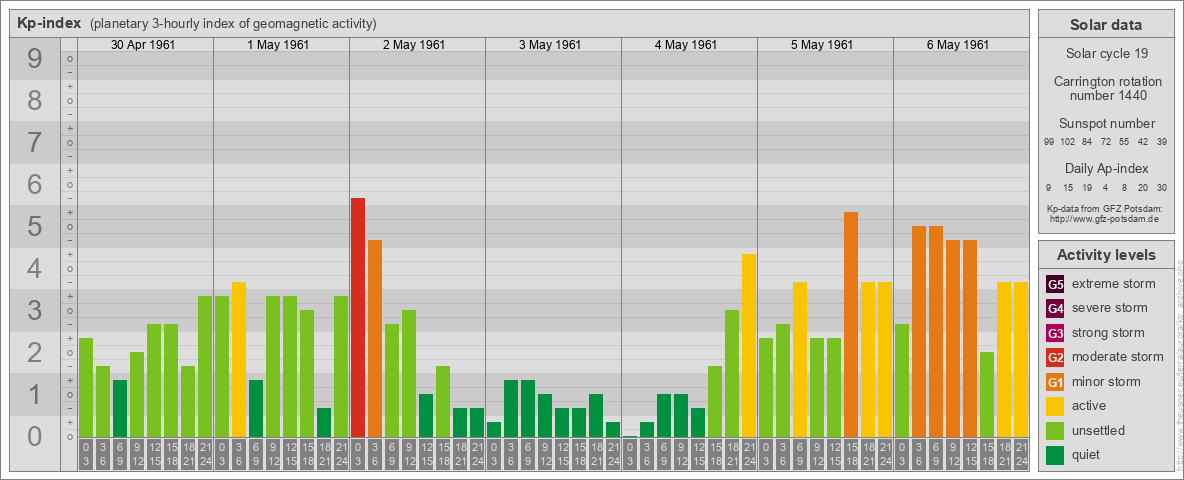Click the 'Activity levels' panel heading
Screen dimensions: 1184x480
coord(1106,255)
